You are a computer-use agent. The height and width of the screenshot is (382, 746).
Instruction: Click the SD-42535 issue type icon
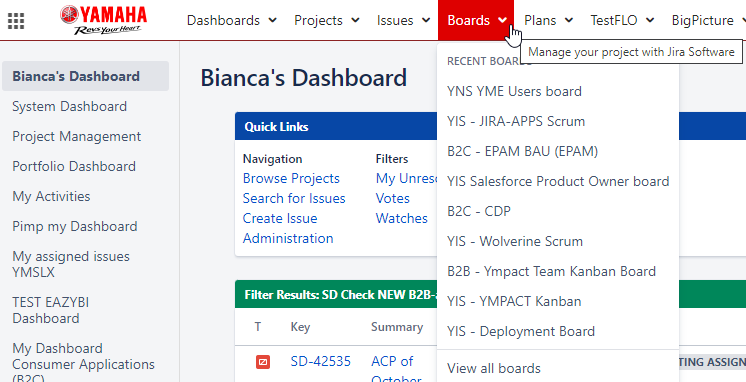[x=263, y=362]
